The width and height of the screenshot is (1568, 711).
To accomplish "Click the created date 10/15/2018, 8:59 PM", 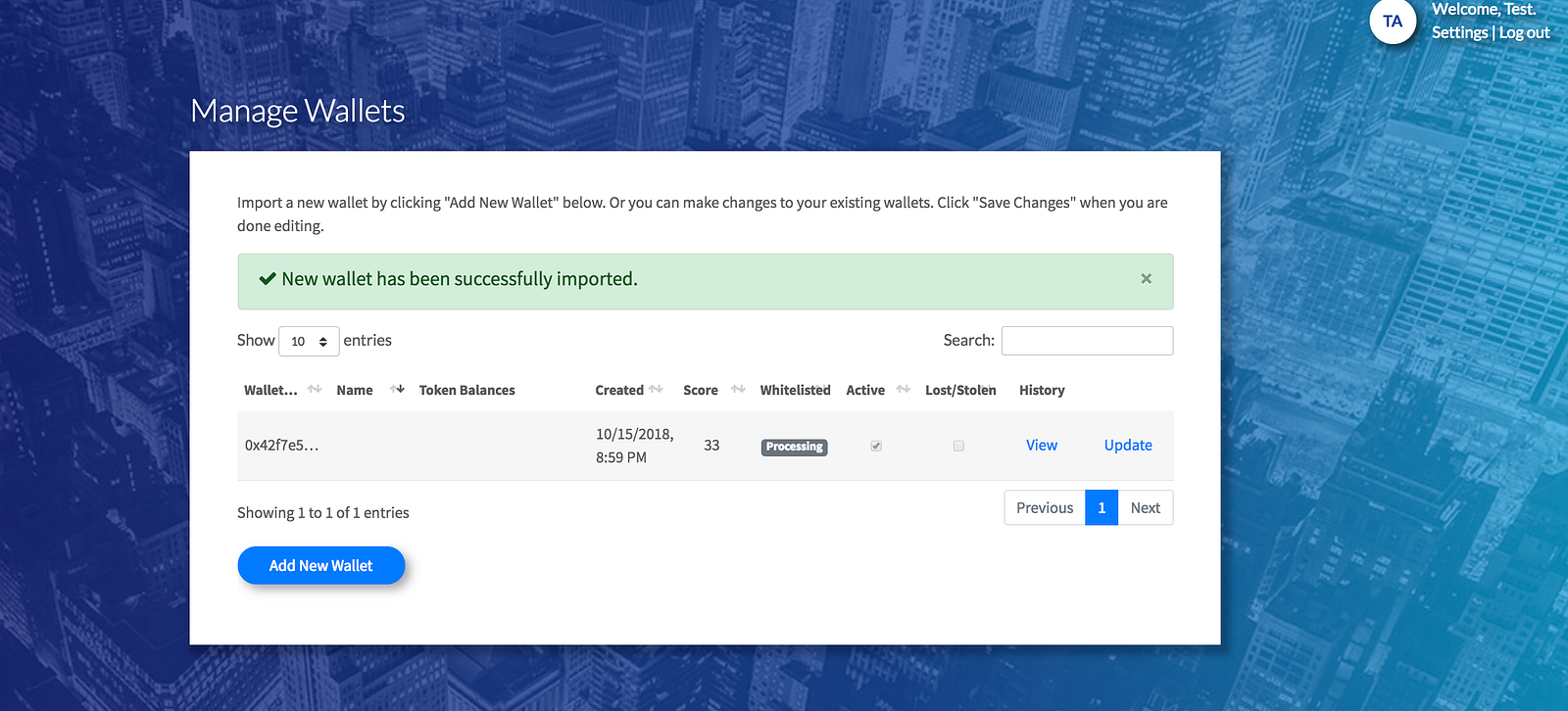I will point(635,446).
